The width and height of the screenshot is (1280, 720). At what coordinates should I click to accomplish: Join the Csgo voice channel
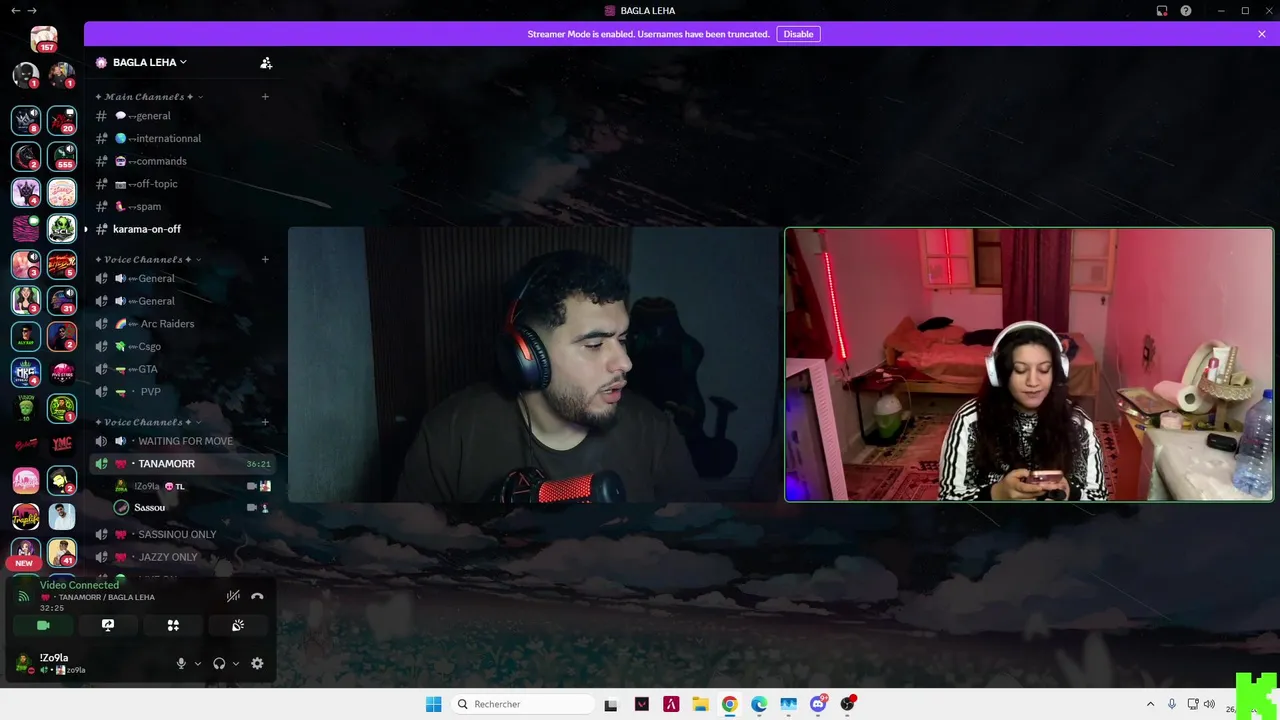click(x=180, y=346)
